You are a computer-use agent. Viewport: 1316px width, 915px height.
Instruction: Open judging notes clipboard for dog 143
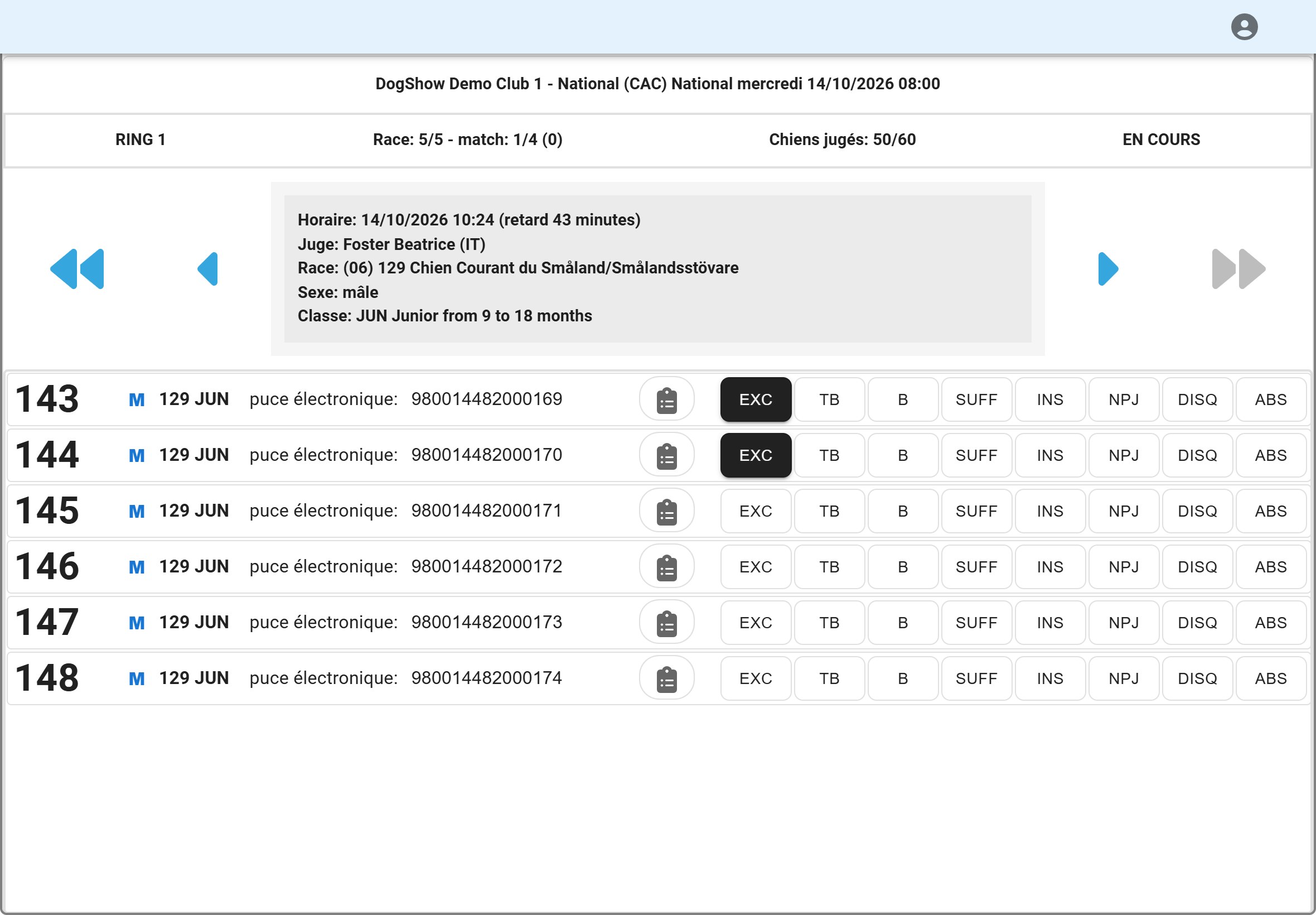(666, 399)
